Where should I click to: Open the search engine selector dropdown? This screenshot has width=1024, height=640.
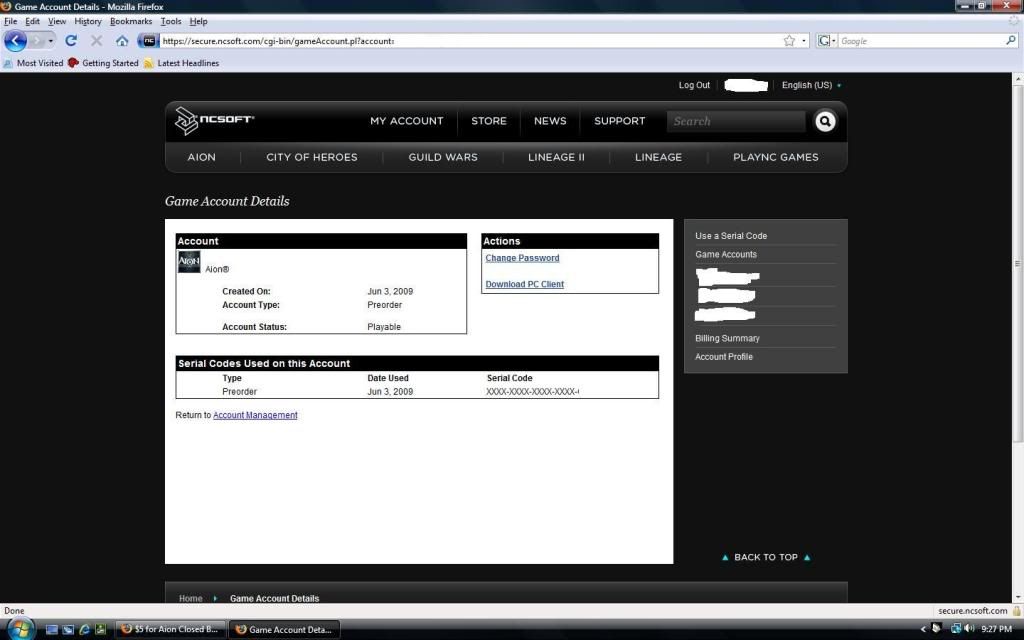point(827,41)
